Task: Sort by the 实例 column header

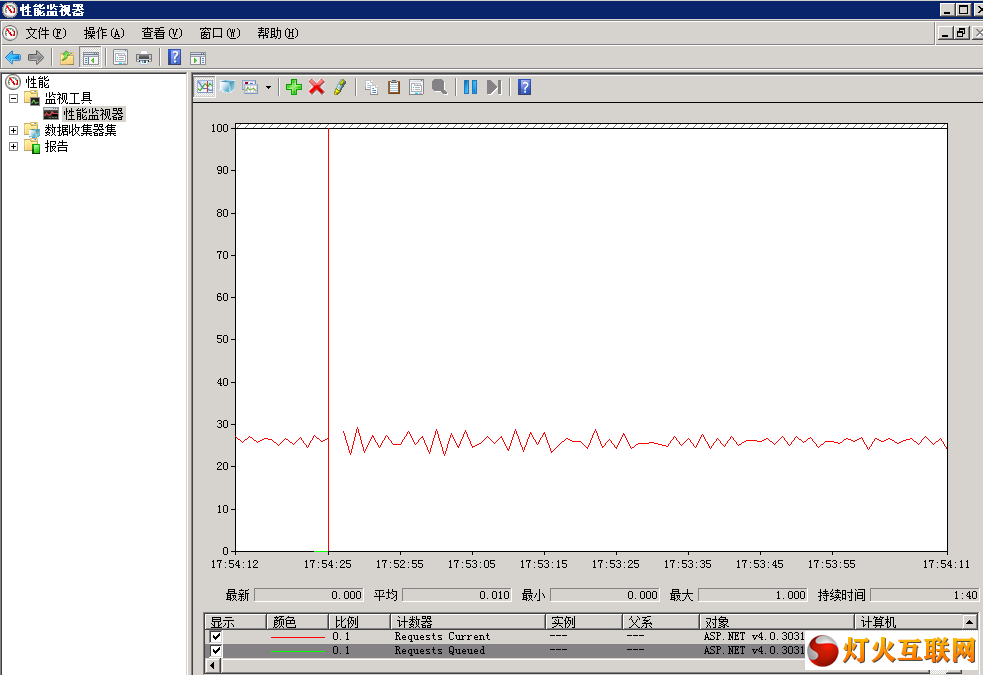Action: pos(584,622)
